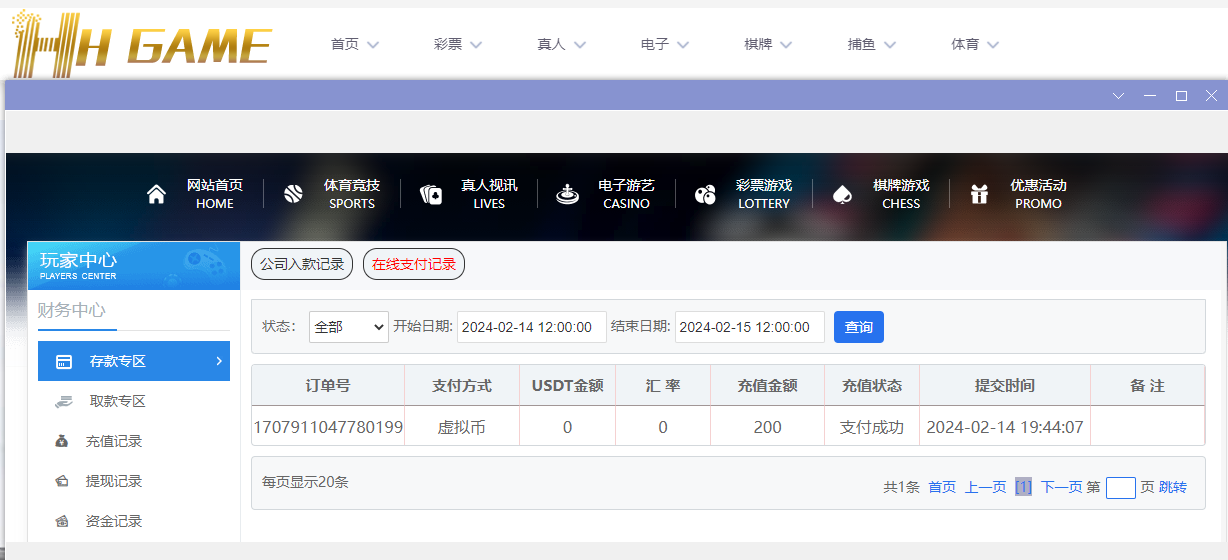This screenshot has width=1228, height=560.
Task: Open 真人视讯 LIVES section
Action: [489, 194]
